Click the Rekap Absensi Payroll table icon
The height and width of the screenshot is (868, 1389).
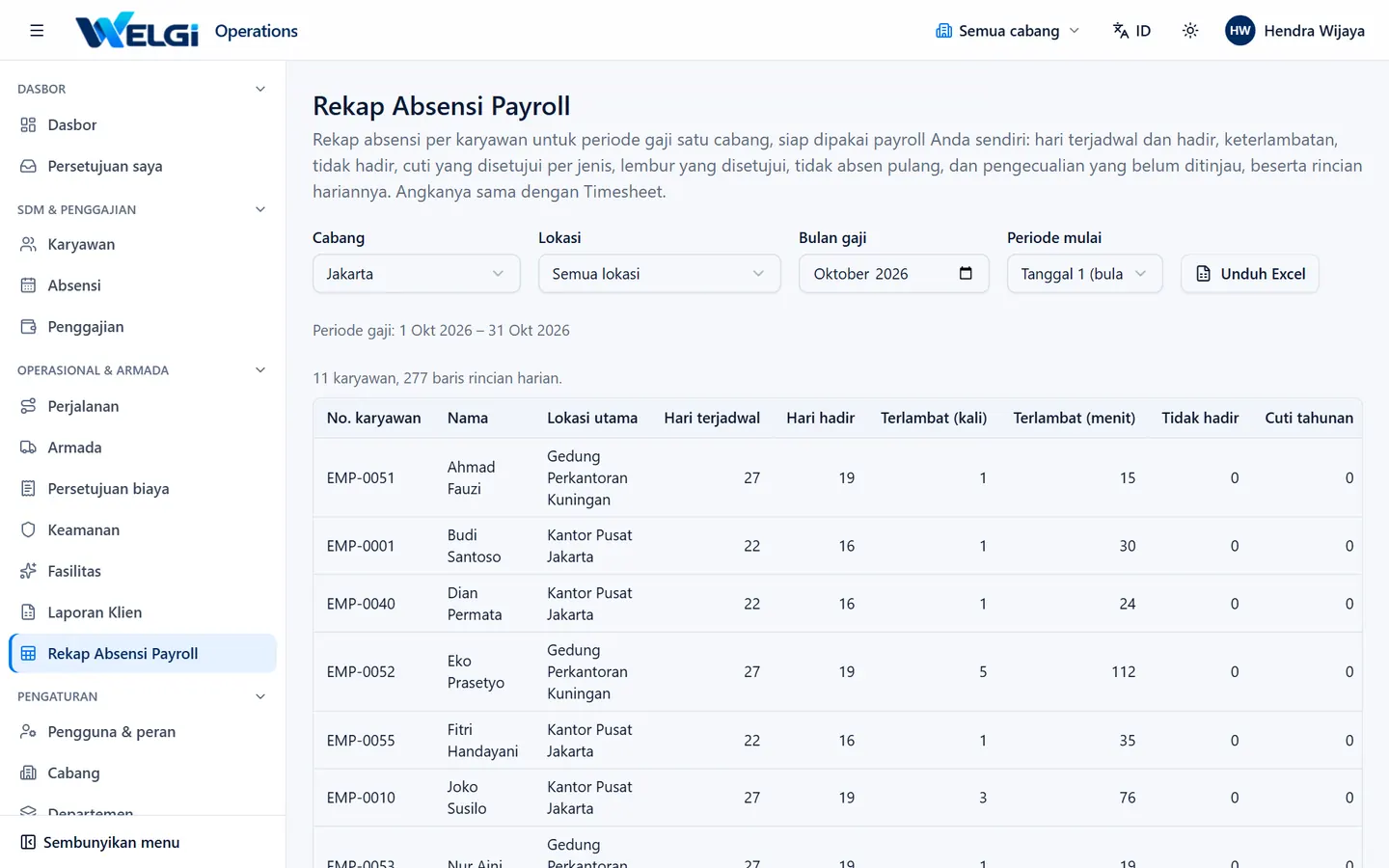pos(28,654)
